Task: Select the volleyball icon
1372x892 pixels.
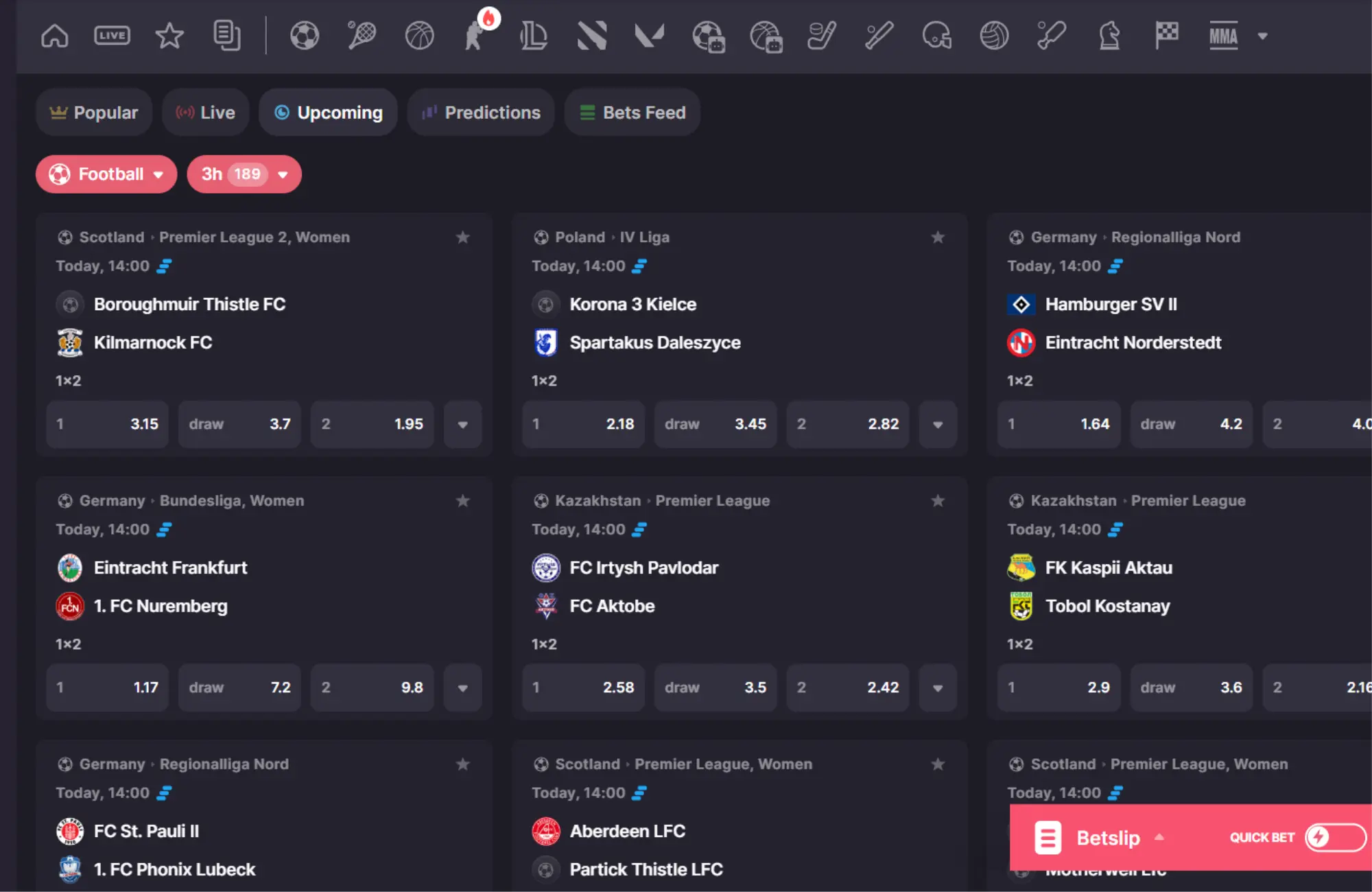Action: tap(994, 36)
